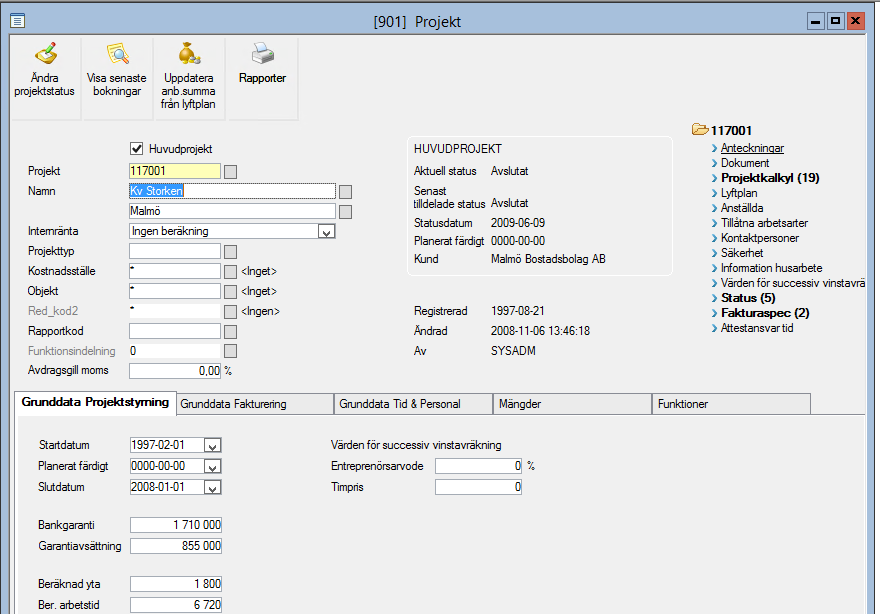Select the 117001 tree root node

tap(731, 131)
